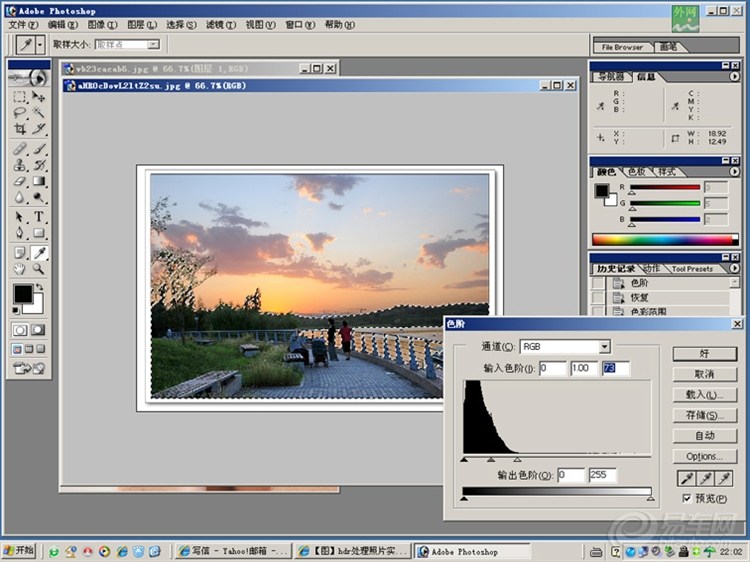Toggle the Preview checkbox in Levels dialog
The image size is (750, 562).
point(687,498)
